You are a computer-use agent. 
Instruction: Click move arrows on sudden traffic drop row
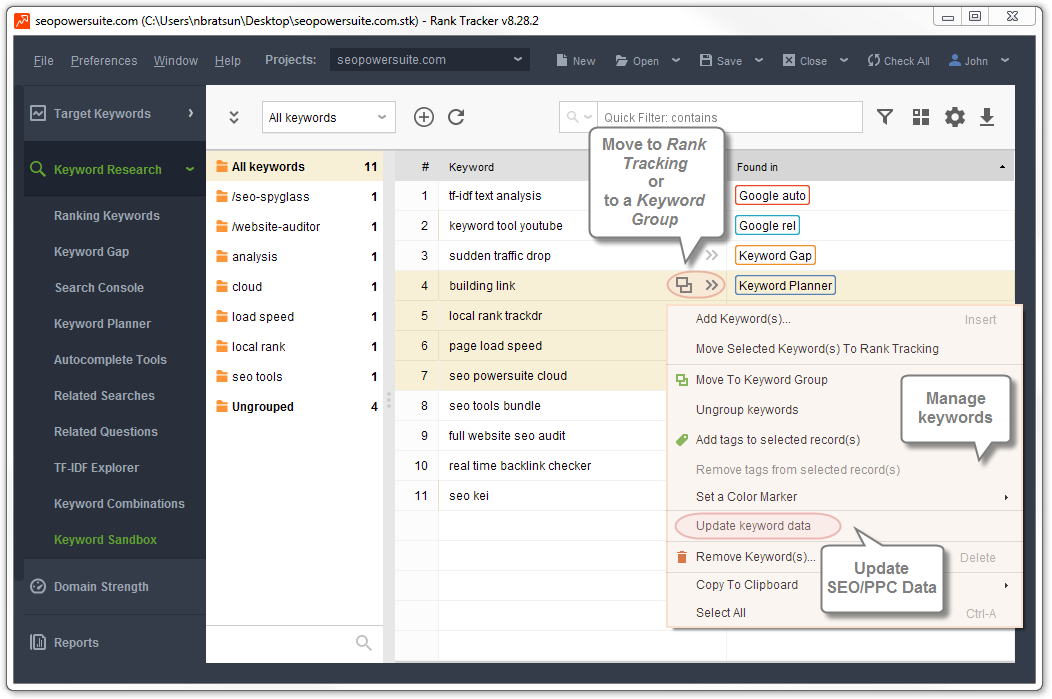point(712,256)
